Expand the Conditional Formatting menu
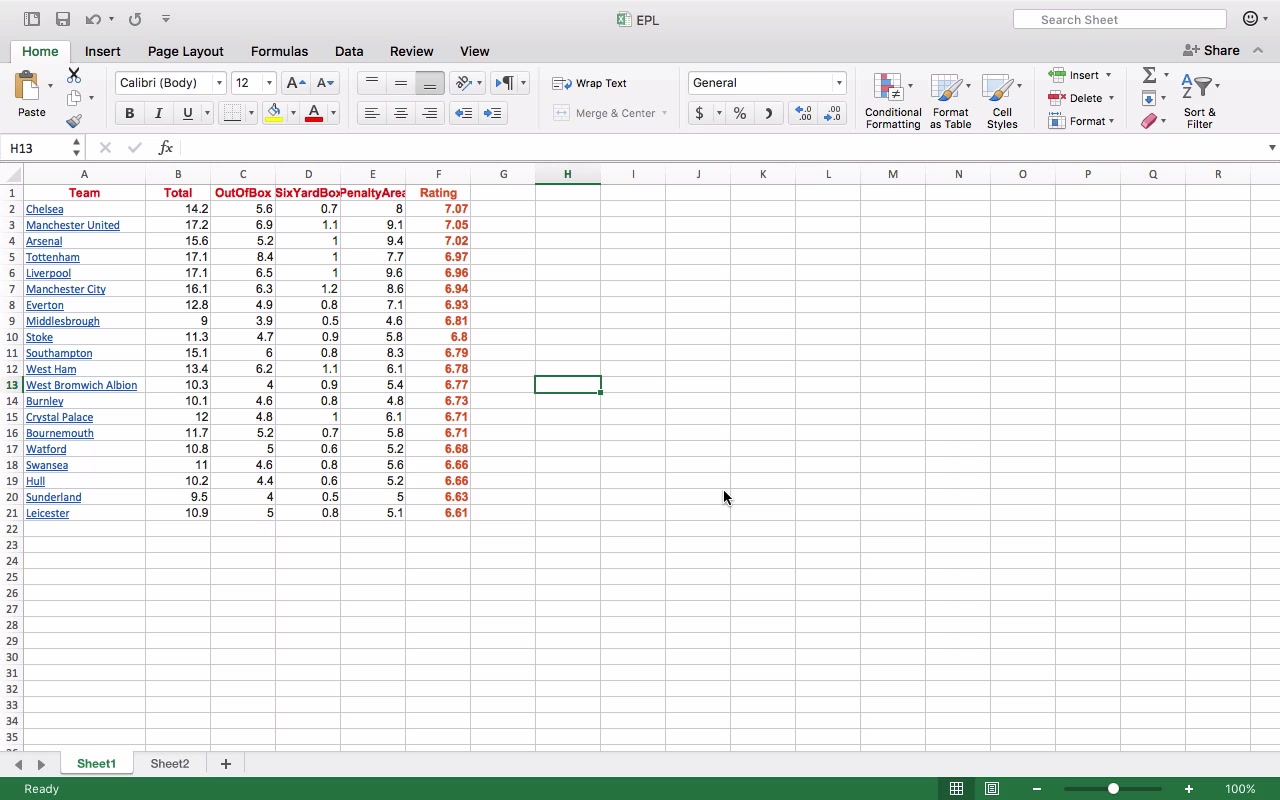The image size is (1280, 800). (x=893, y=101)
